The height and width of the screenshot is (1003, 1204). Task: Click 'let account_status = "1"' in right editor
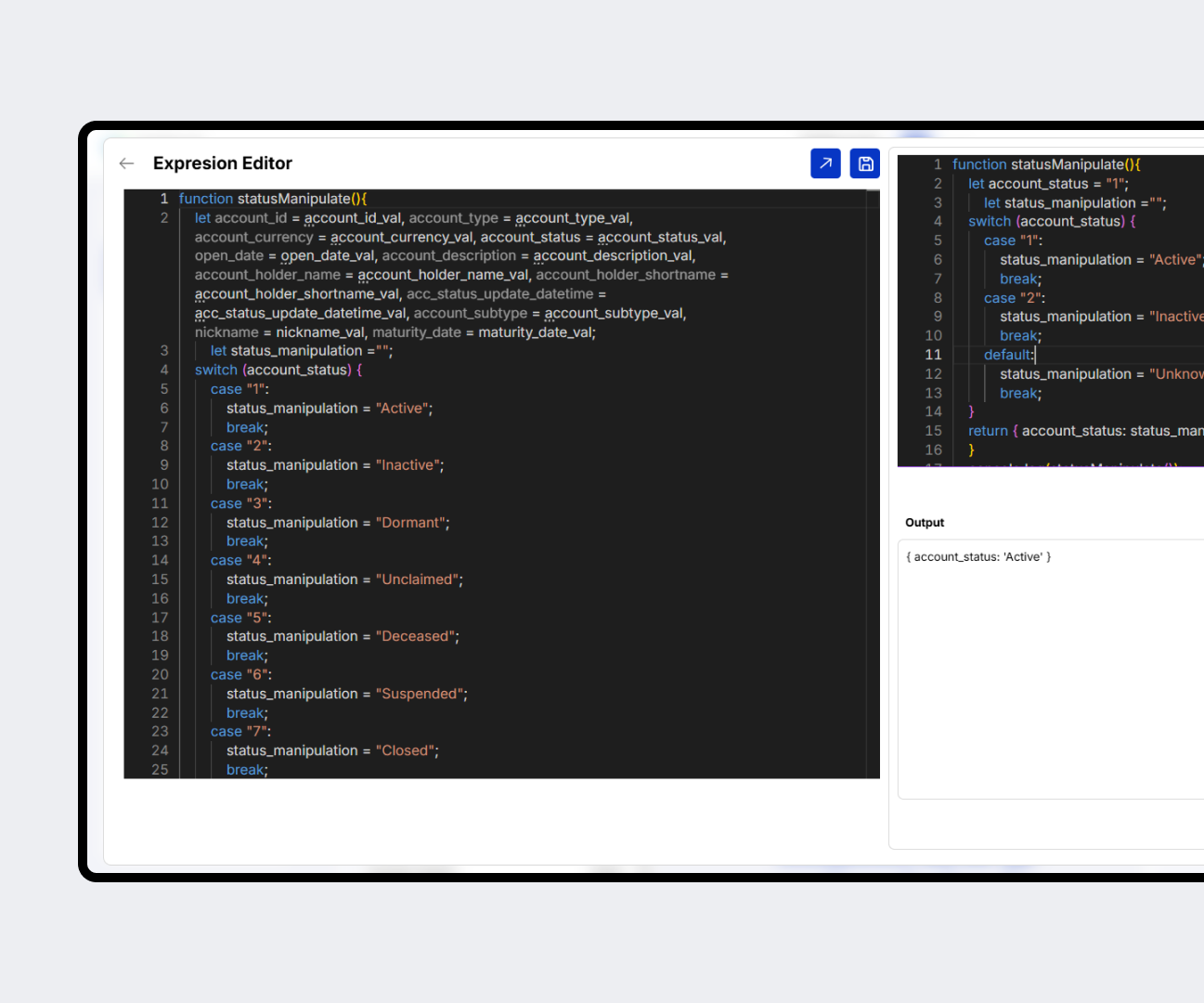[1048, 184]
